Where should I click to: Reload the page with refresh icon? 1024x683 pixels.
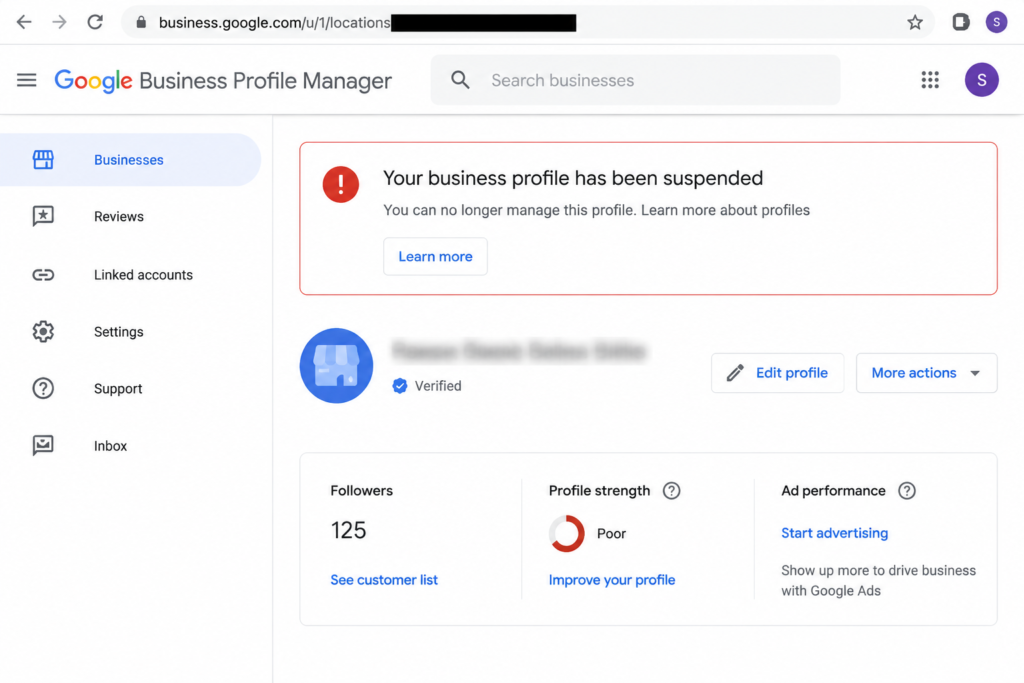[x=95, y=22]
